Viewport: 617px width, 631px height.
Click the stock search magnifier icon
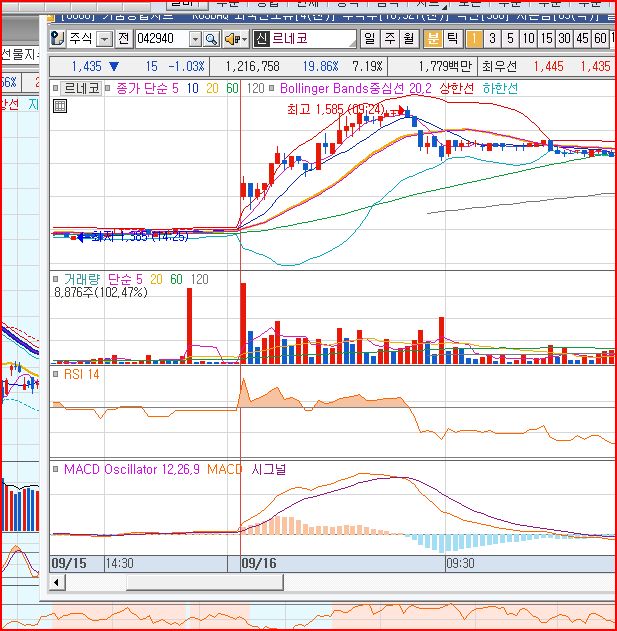pyautogui.click(x=212, y=39)
